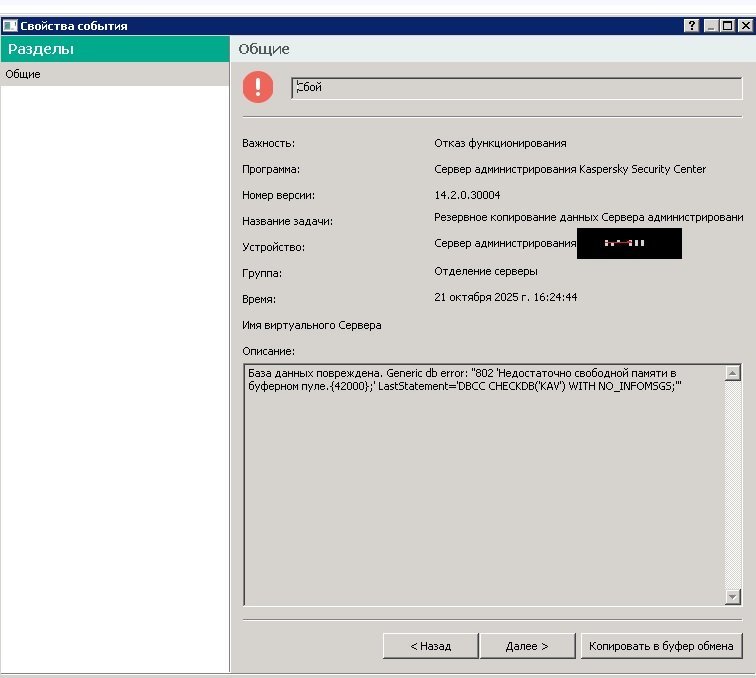Click the Отделение серверы group value
Viewport: 756px width, 678px height.
[486, 271]
